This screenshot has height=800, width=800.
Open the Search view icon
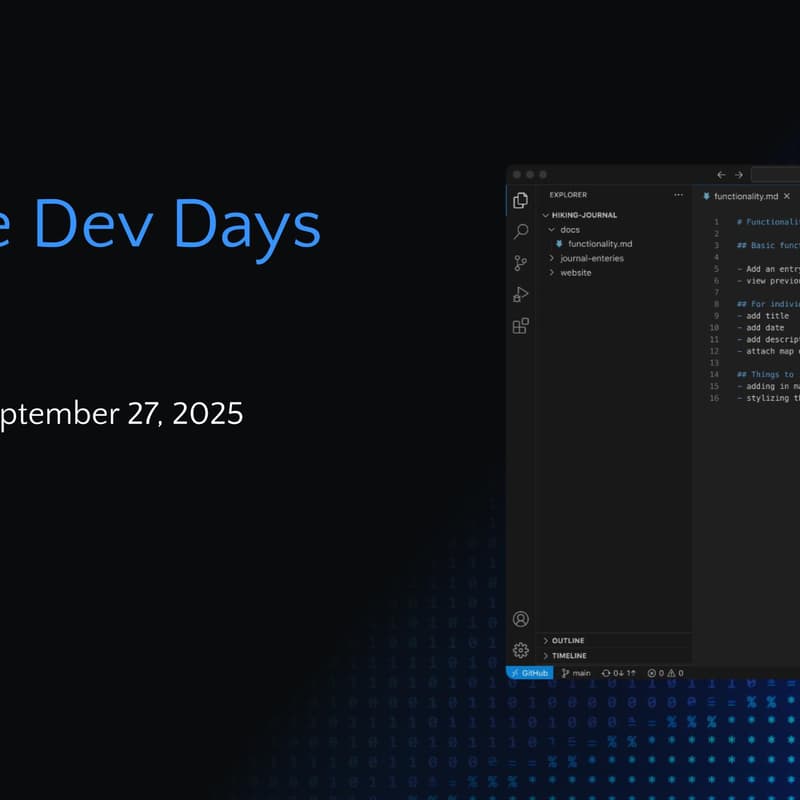pyautogui.click(x=520, y=230)
